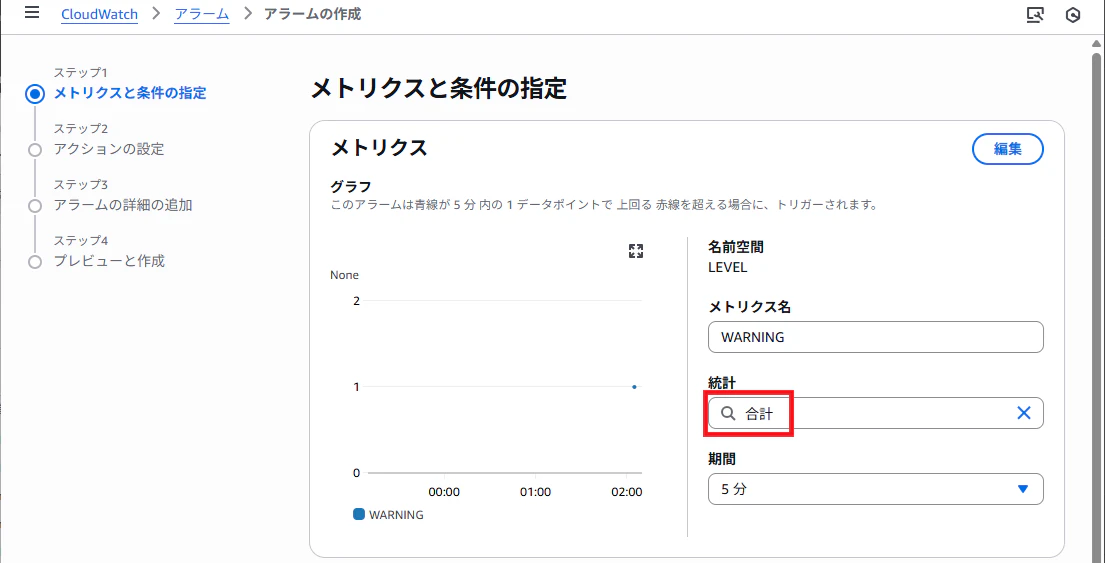The image size is (1105, 563).
Task: Go to the アラーム breadcrumb link
Action: point(202,14)
